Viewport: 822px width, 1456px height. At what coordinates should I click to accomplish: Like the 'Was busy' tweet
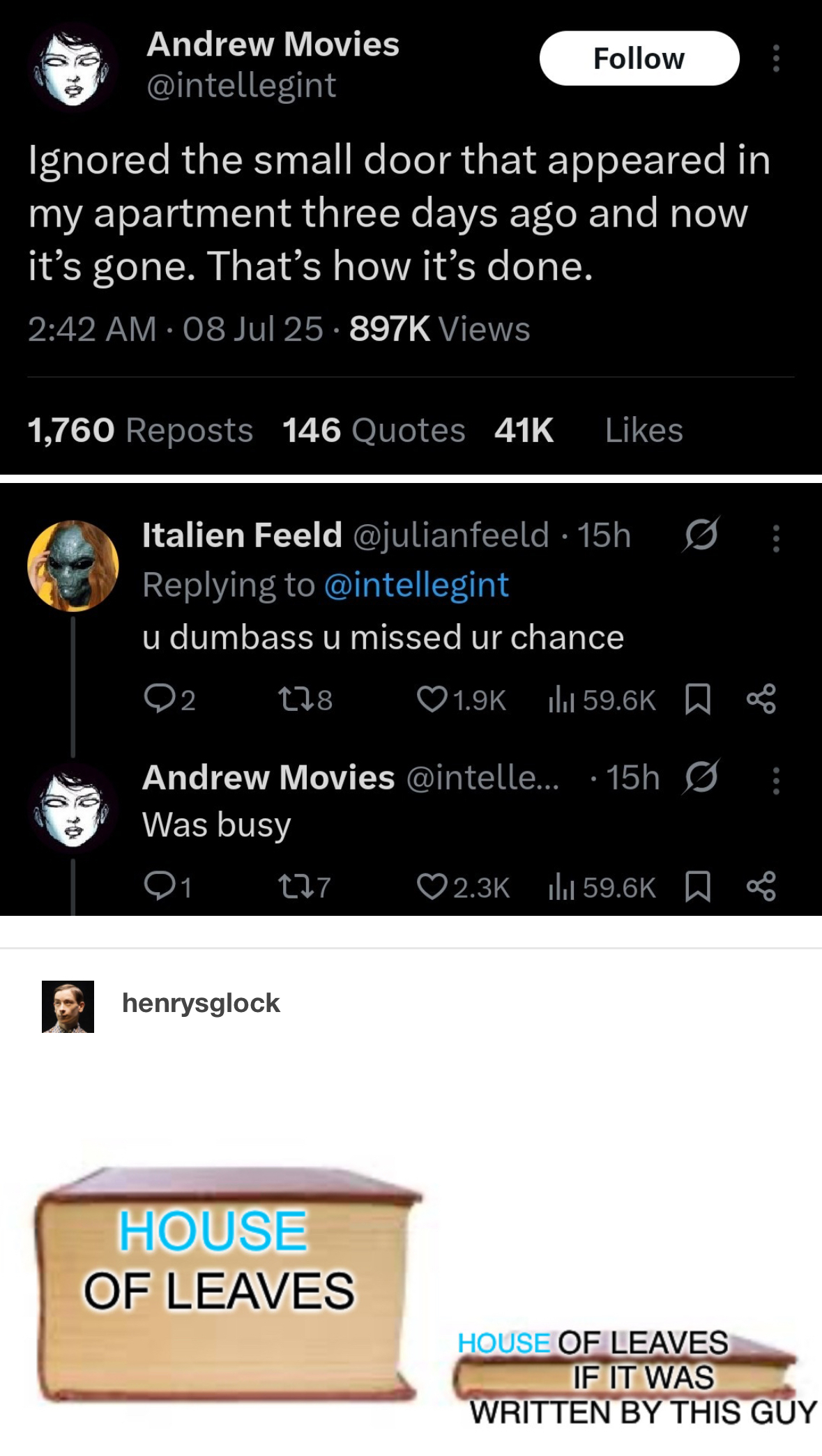pos(432,887)
